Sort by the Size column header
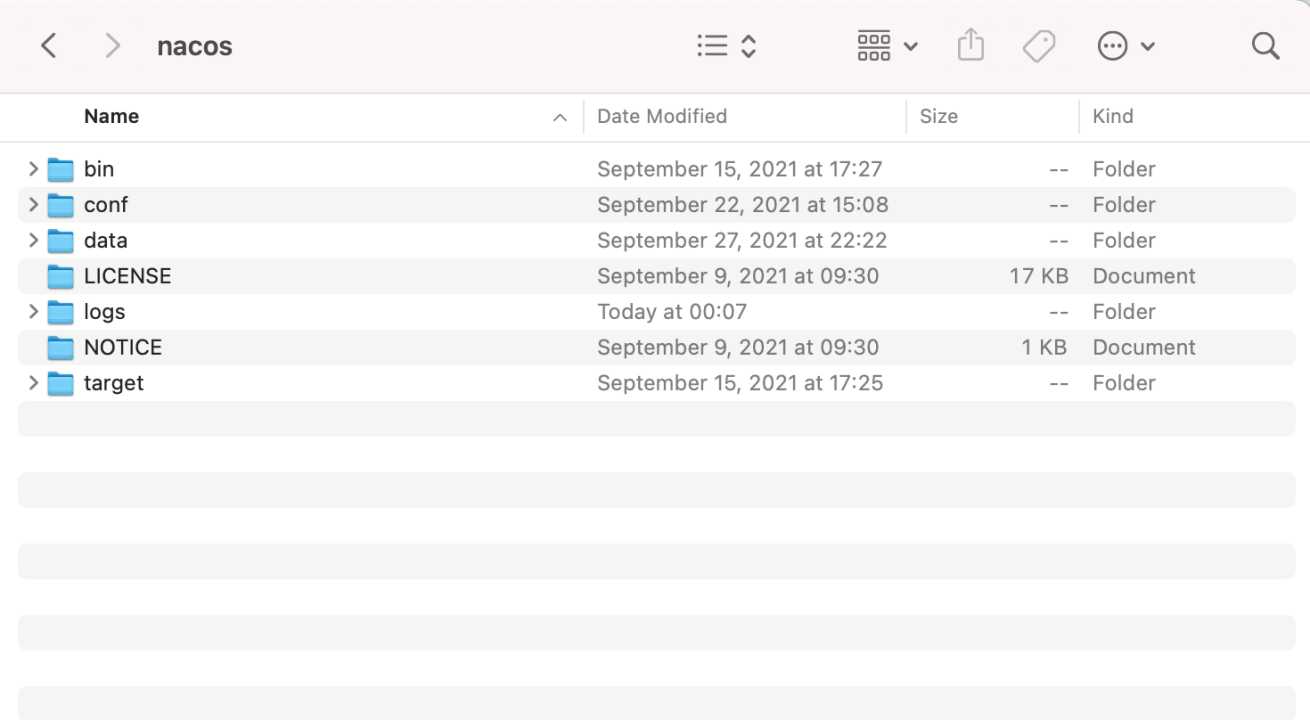This screenshot has width=1310, height=720. pyautogui.click(x=939, y=116)
